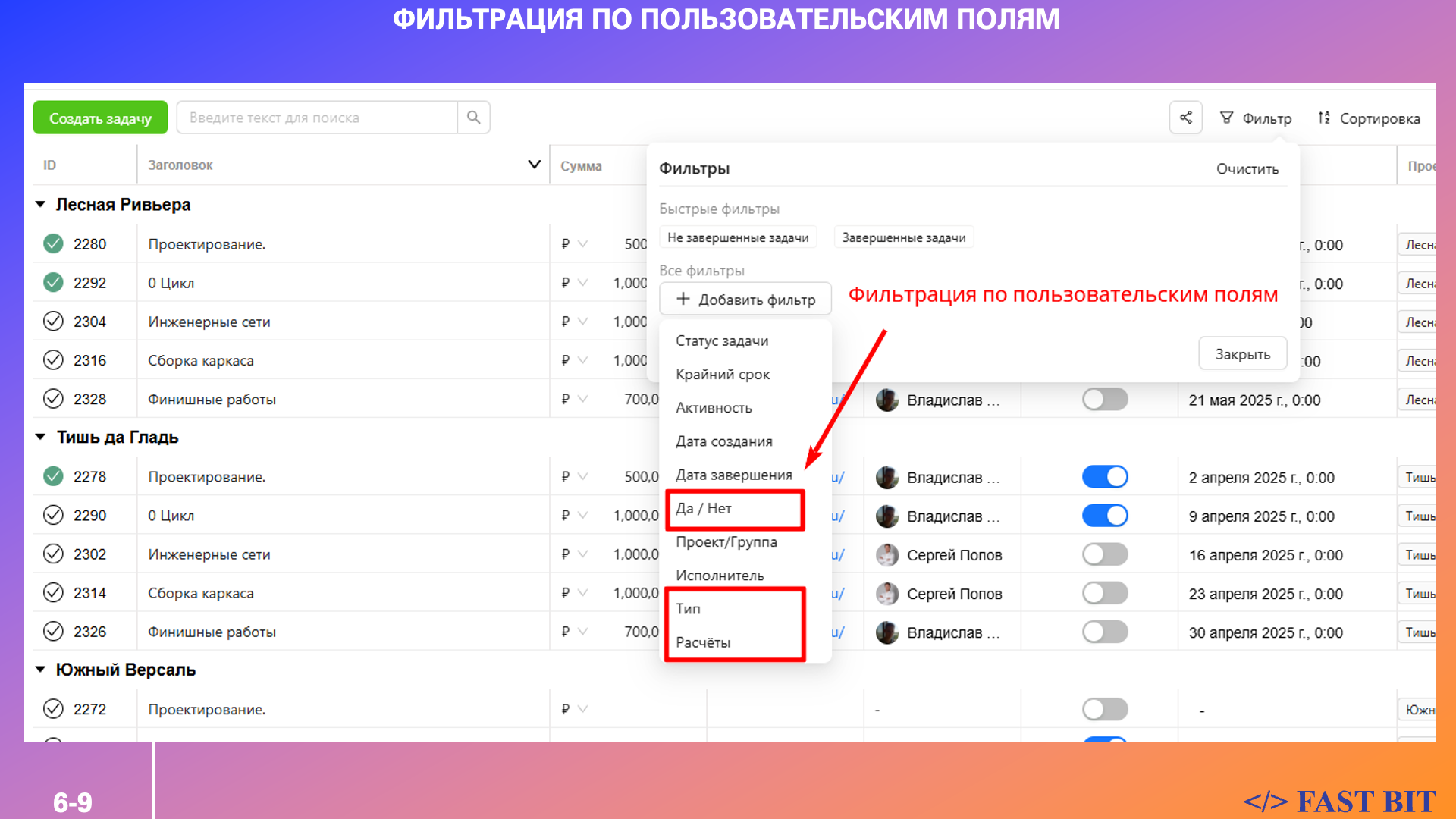Turn on the toggle in row 2328

click(1104, 400)
